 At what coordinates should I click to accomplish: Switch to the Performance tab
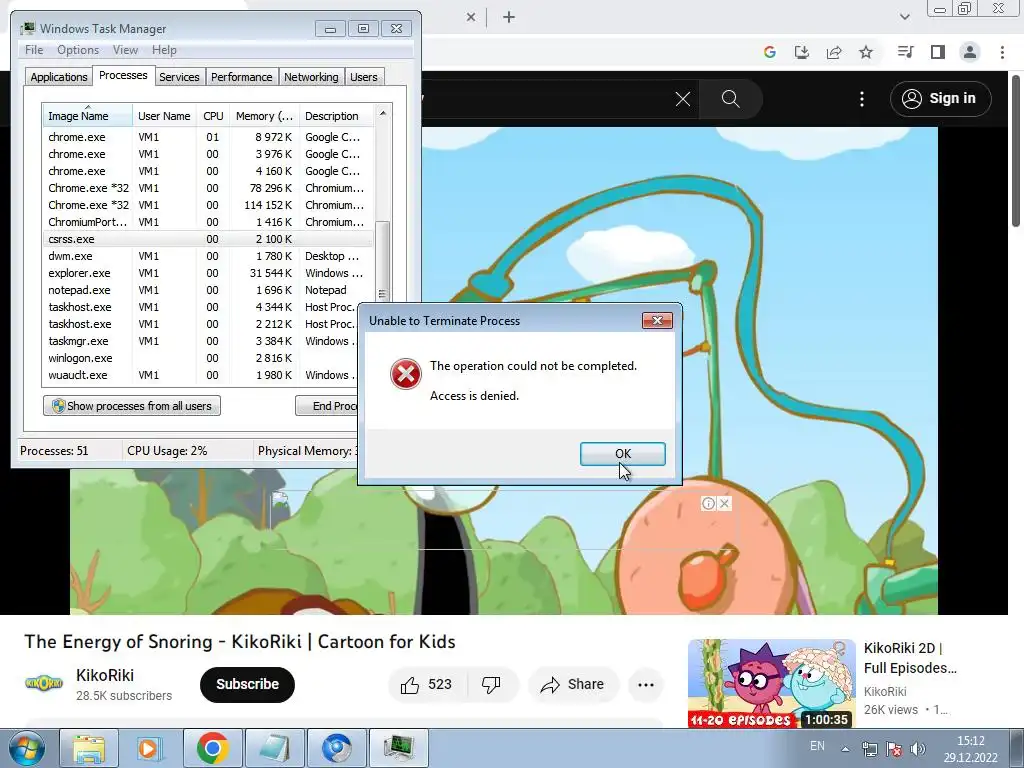[x=241, y=76]
